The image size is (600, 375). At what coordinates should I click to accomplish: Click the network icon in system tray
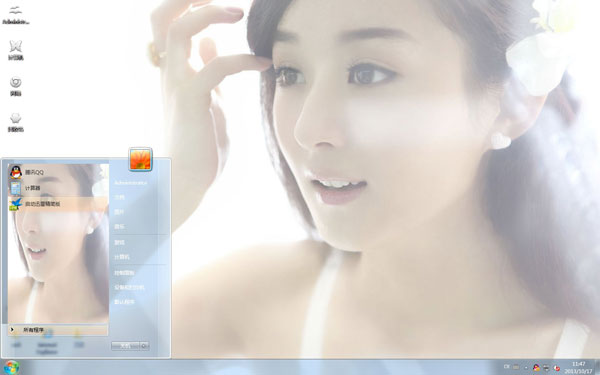(546, 367)
